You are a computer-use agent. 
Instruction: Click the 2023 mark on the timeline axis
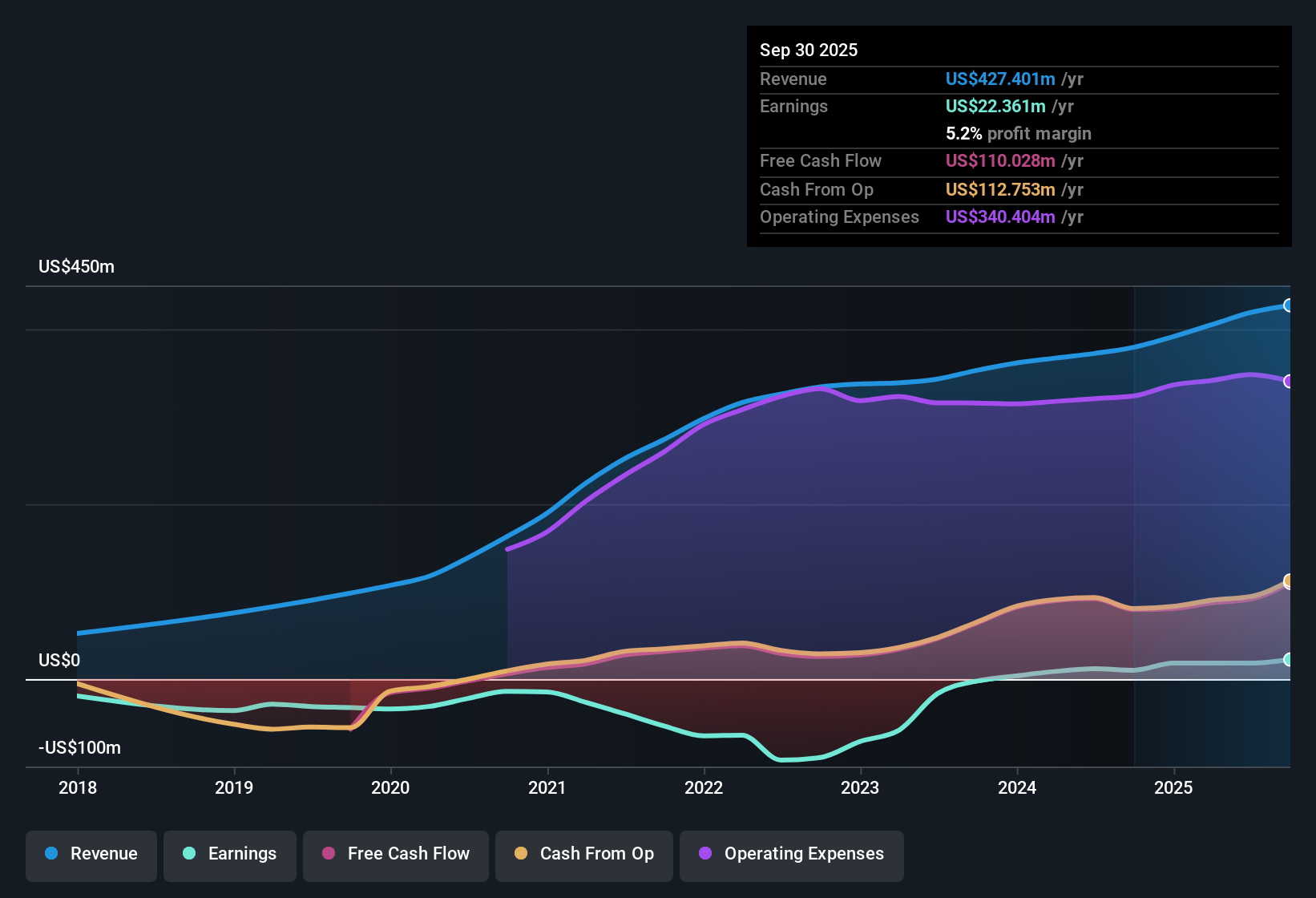[860, 788]
